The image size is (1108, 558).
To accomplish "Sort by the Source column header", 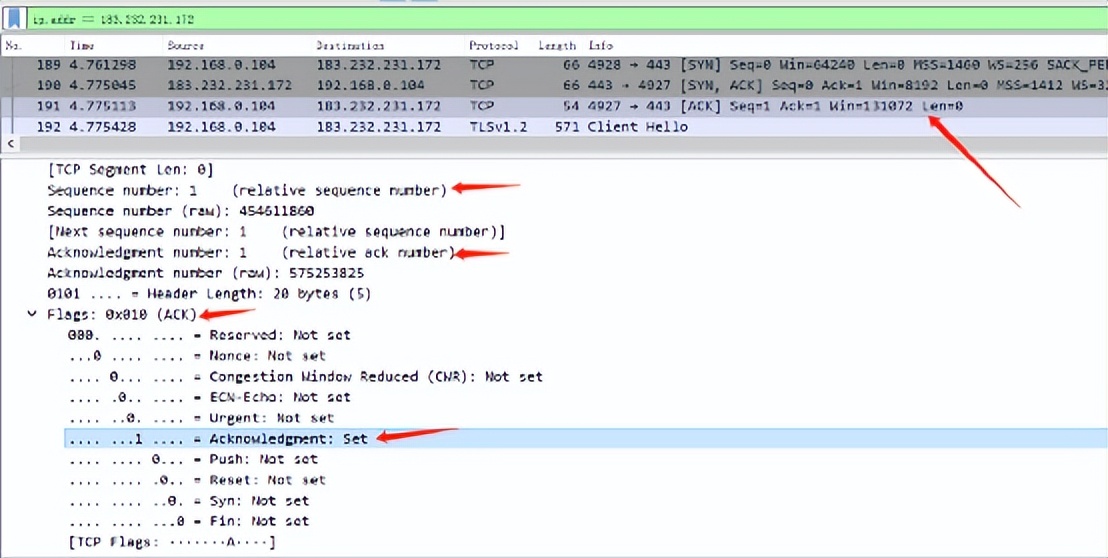I will pyautogui.click(x=186, y=45).
